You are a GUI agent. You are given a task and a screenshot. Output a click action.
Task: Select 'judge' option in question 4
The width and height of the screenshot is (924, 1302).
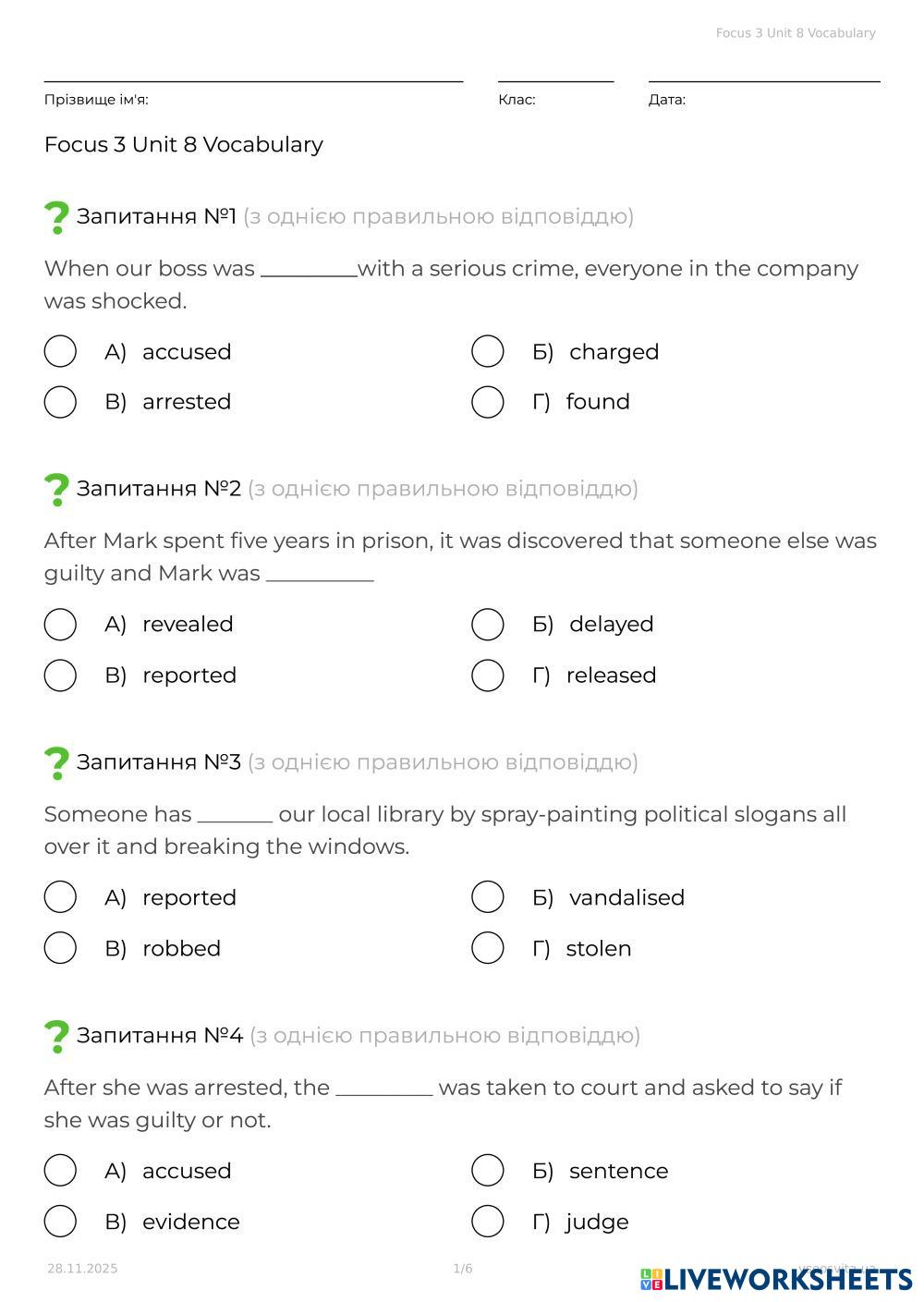(x=488, y=1222)
